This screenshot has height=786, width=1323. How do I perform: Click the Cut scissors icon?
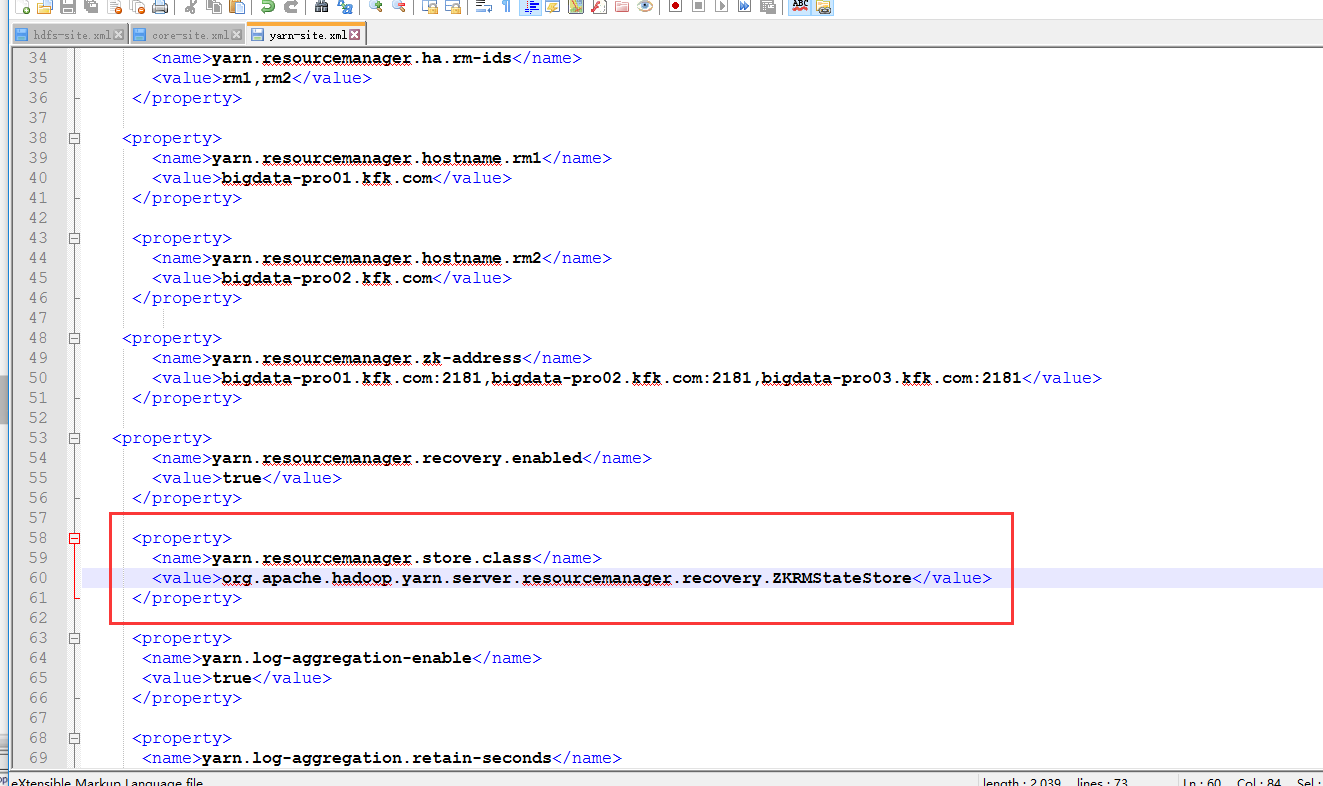click(189, 6)
